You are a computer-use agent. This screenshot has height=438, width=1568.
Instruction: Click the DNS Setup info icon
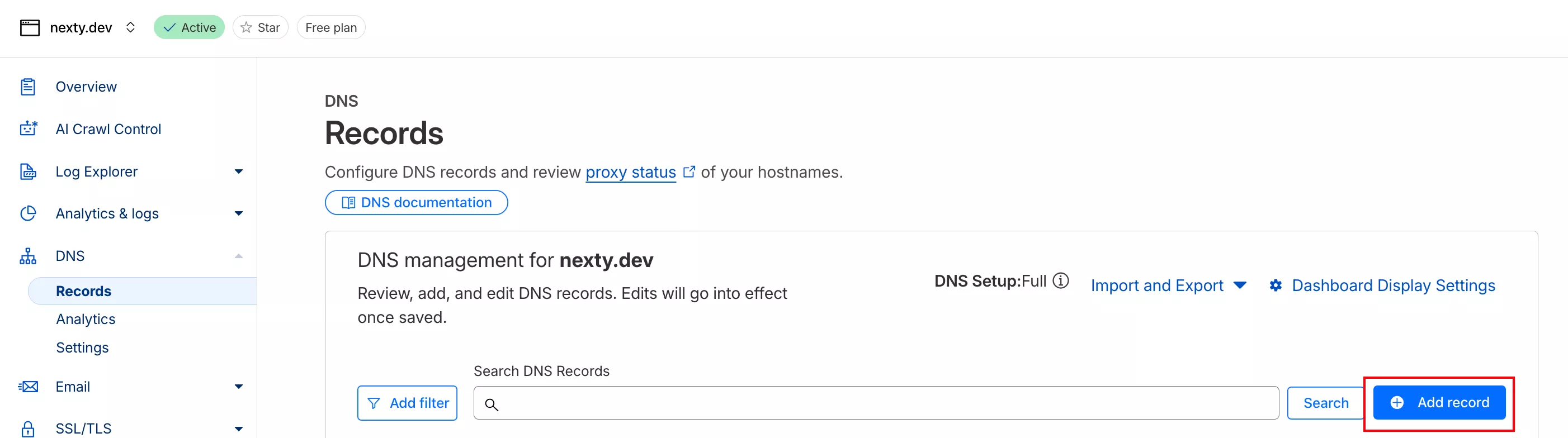[1061, 280]
